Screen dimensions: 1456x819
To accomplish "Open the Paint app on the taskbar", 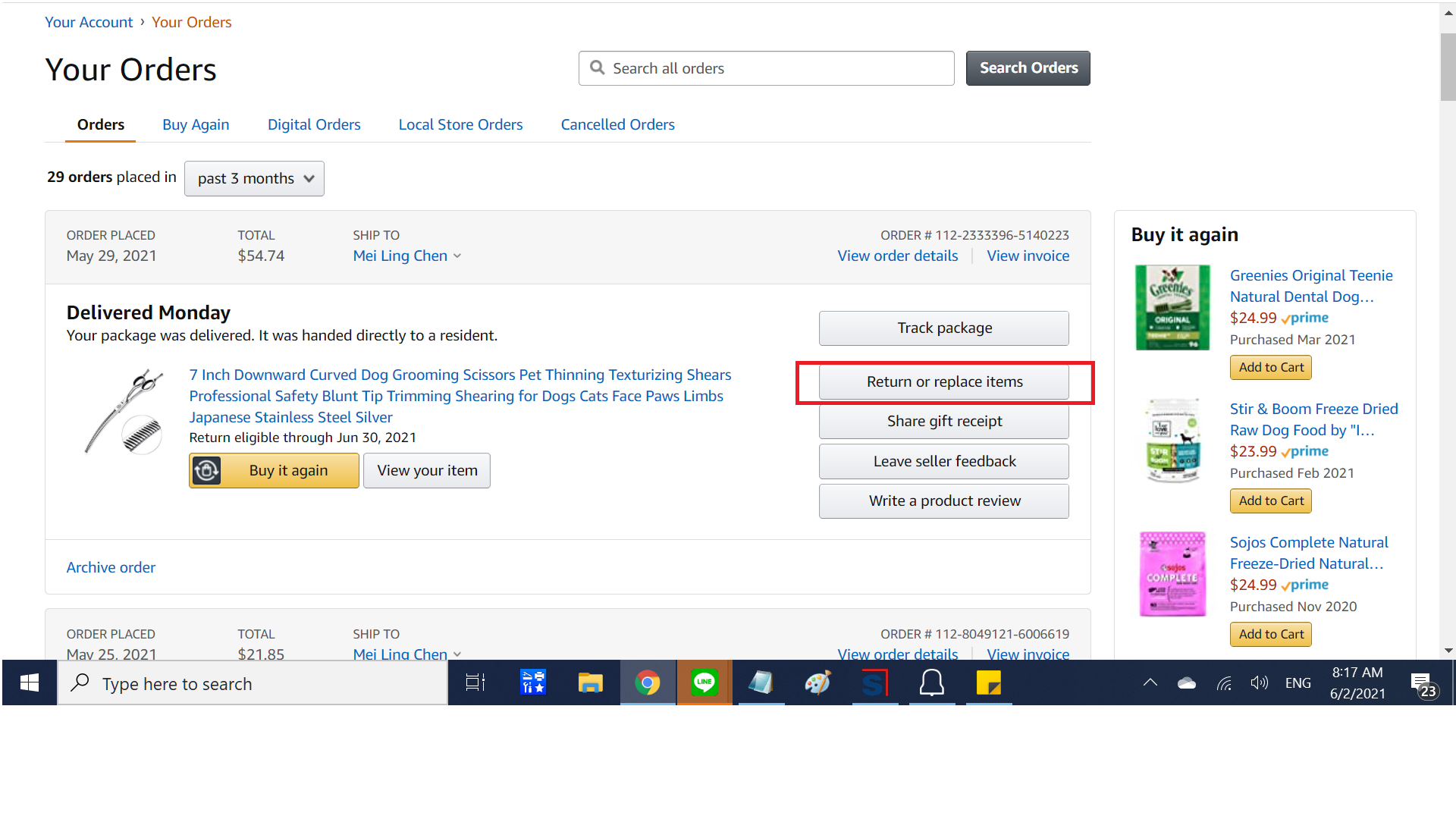I will point(817,683).
